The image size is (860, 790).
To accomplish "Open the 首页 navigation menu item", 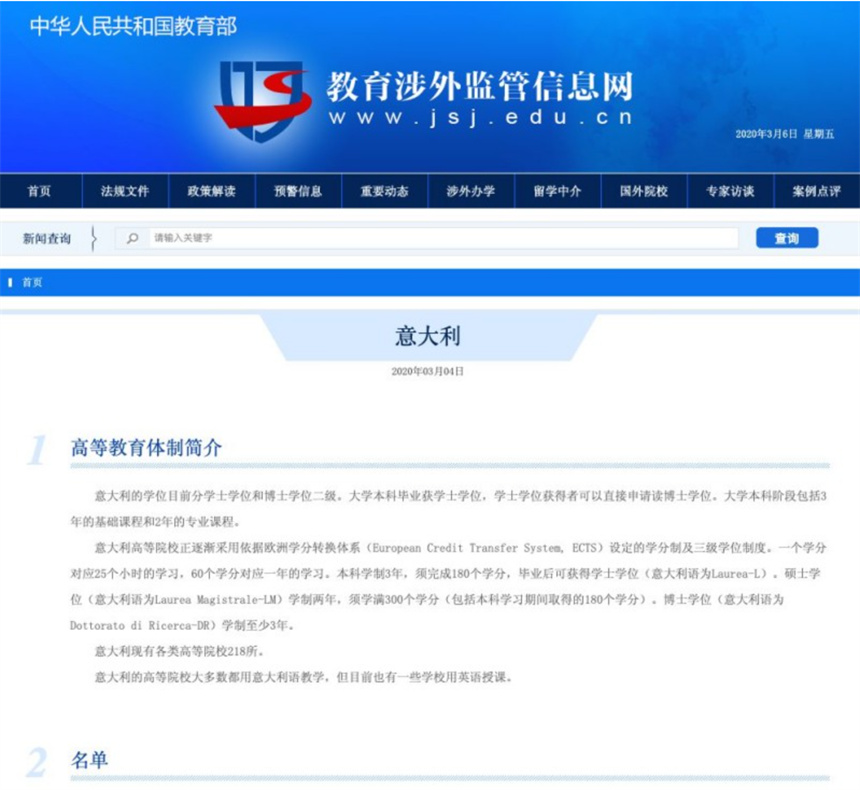I will pos(39,191).
